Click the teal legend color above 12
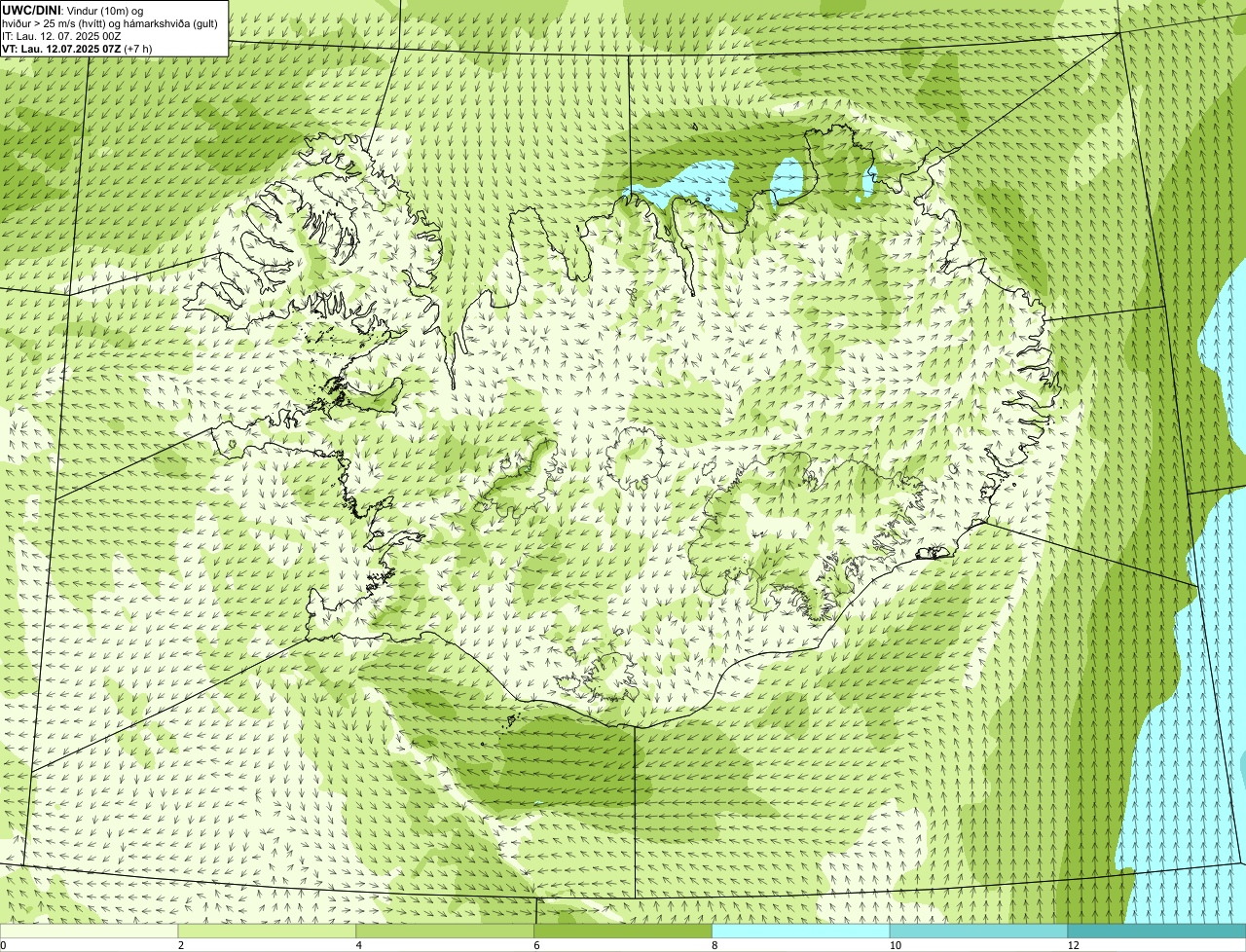Screen dimensions: 1246x952 [1156, 932]
